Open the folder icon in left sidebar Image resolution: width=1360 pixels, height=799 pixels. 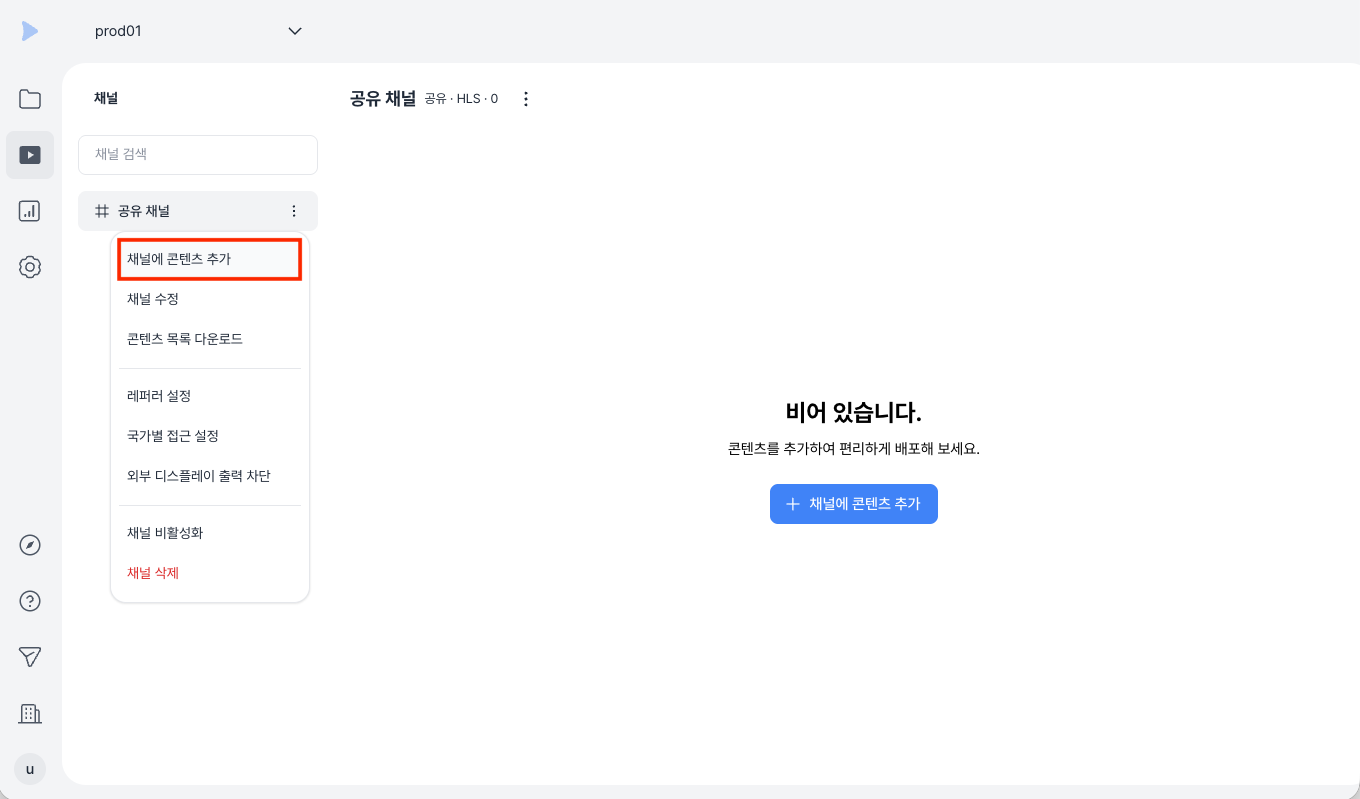30,99
